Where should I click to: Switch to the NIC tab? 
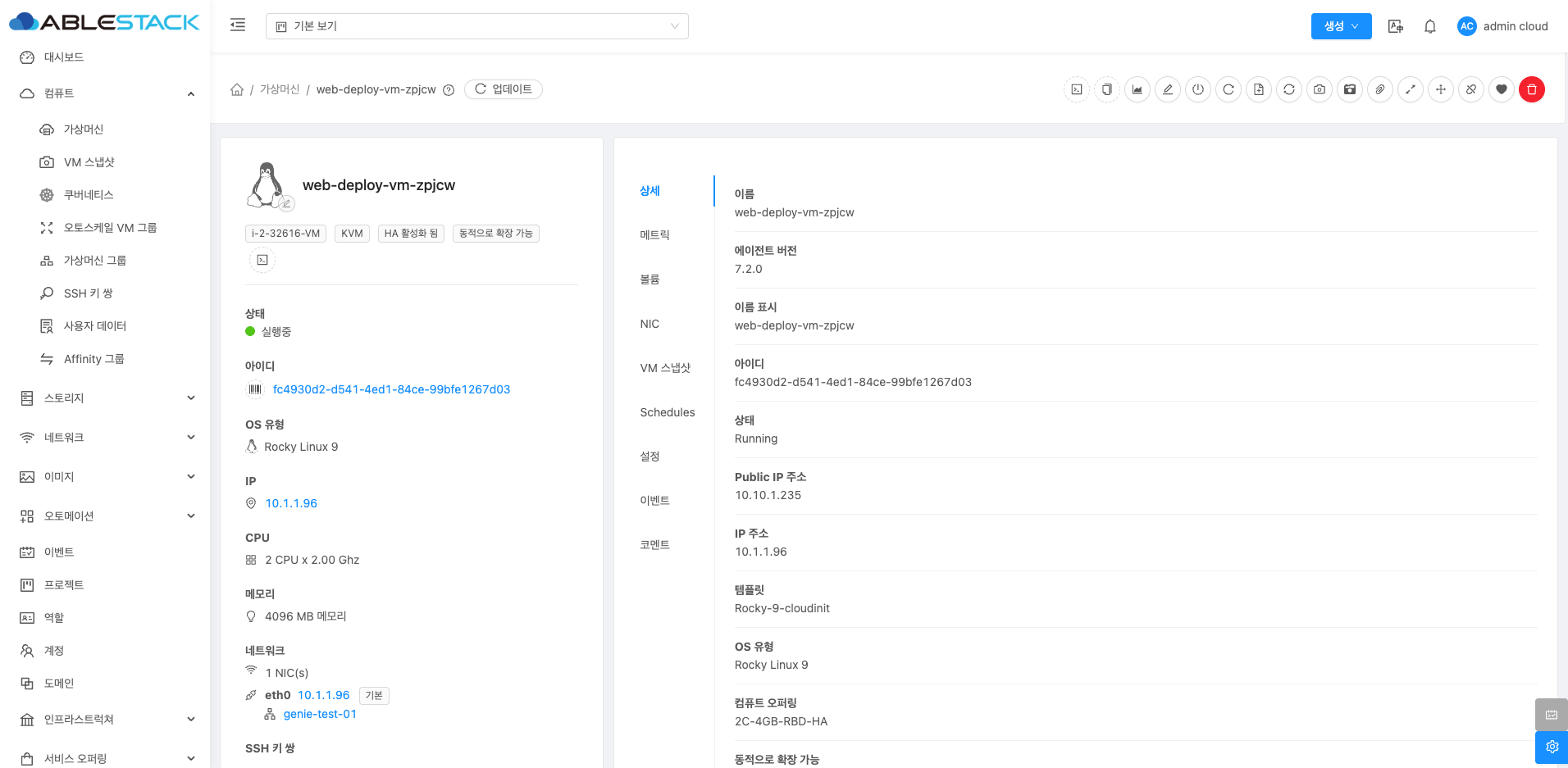(x=650, y=324)
